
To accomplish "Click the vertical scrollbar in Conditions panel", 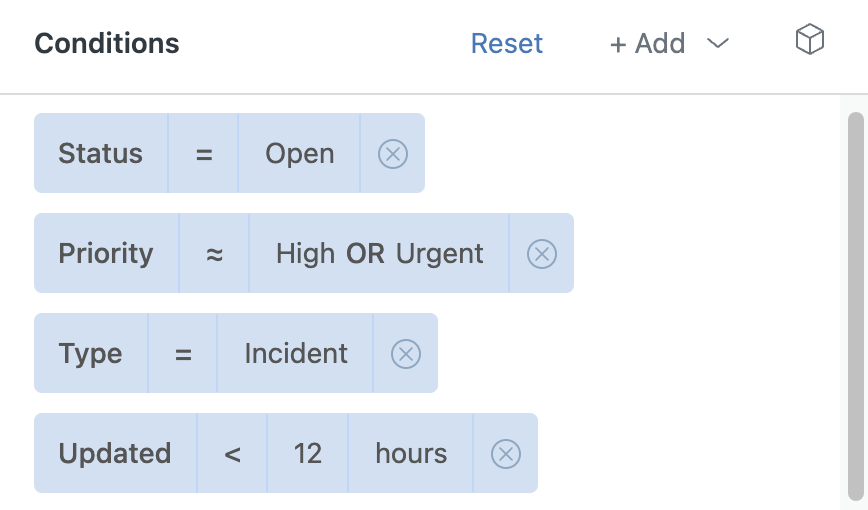I will [x=856, y=306].
